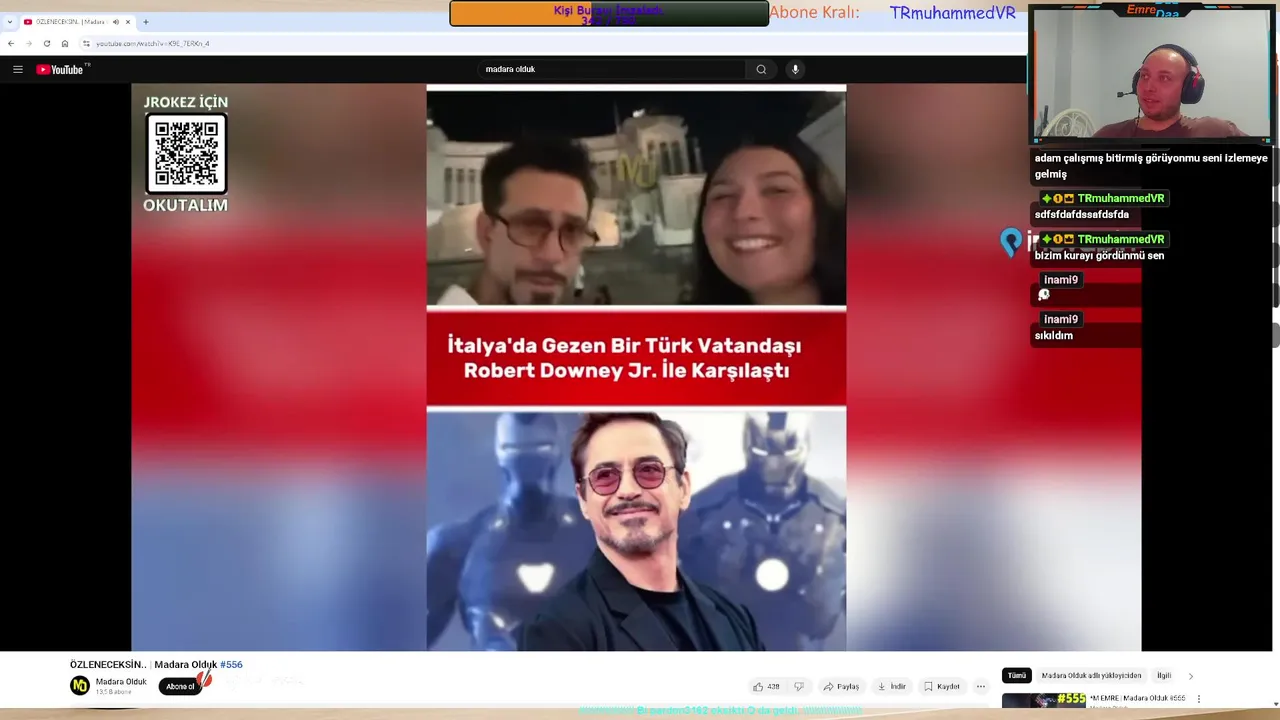View site information icon in address bar
This screenshot has height=720, width=1280.
pos(86,43)
